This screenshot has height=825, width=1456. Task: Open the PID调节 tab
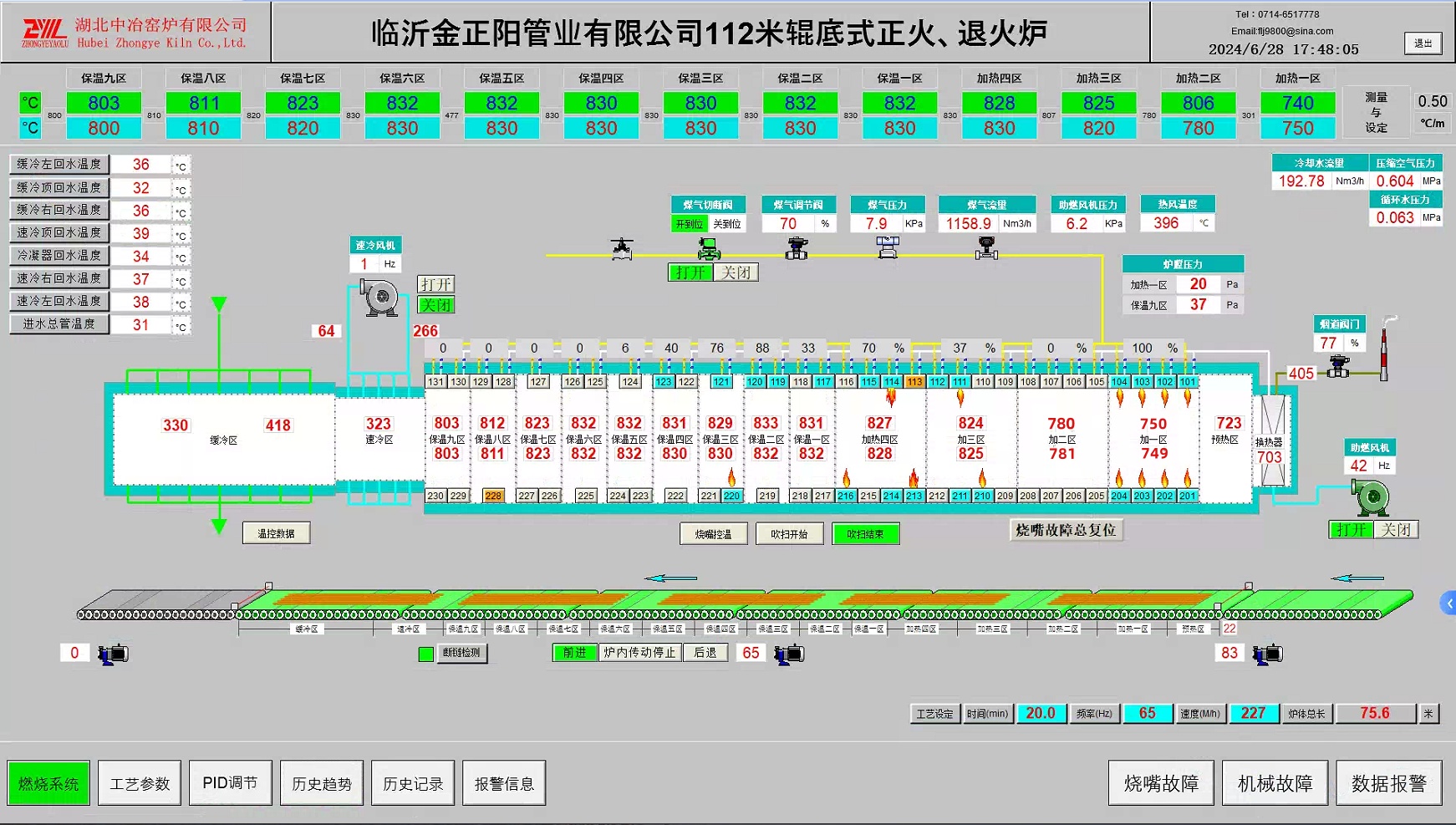[231, 782]
